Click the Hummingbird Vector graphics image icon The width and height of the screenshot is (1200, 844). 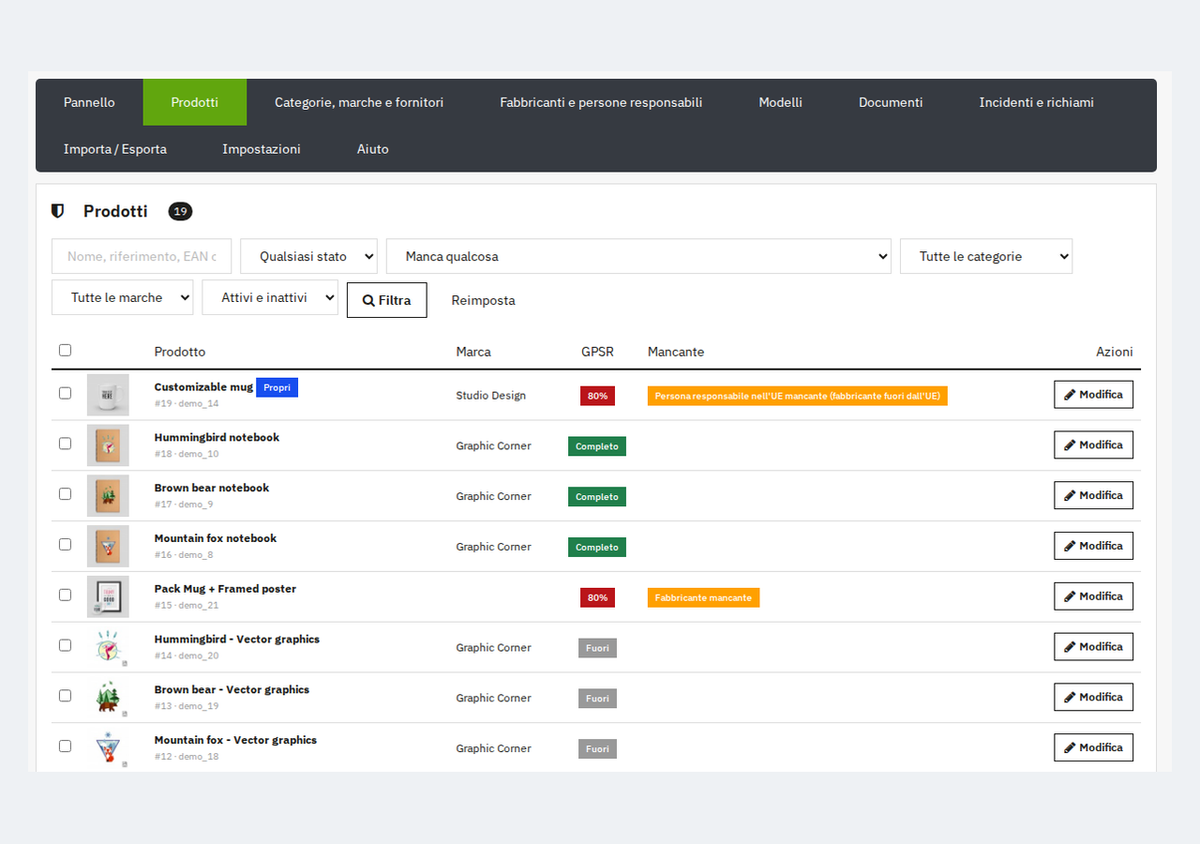[x=108, y=647]
